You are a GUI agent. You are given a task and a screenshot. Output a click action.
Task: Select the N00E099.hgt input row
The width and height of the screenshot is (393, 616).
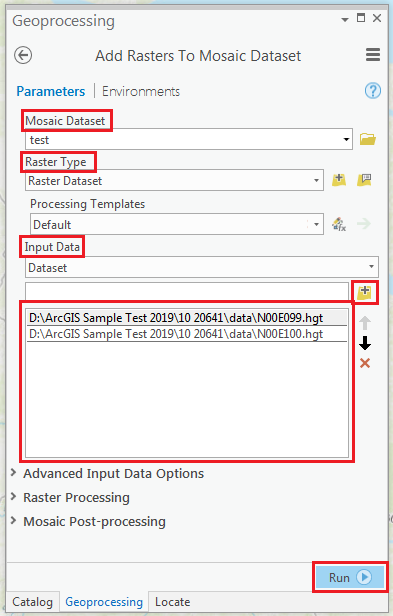187,317
